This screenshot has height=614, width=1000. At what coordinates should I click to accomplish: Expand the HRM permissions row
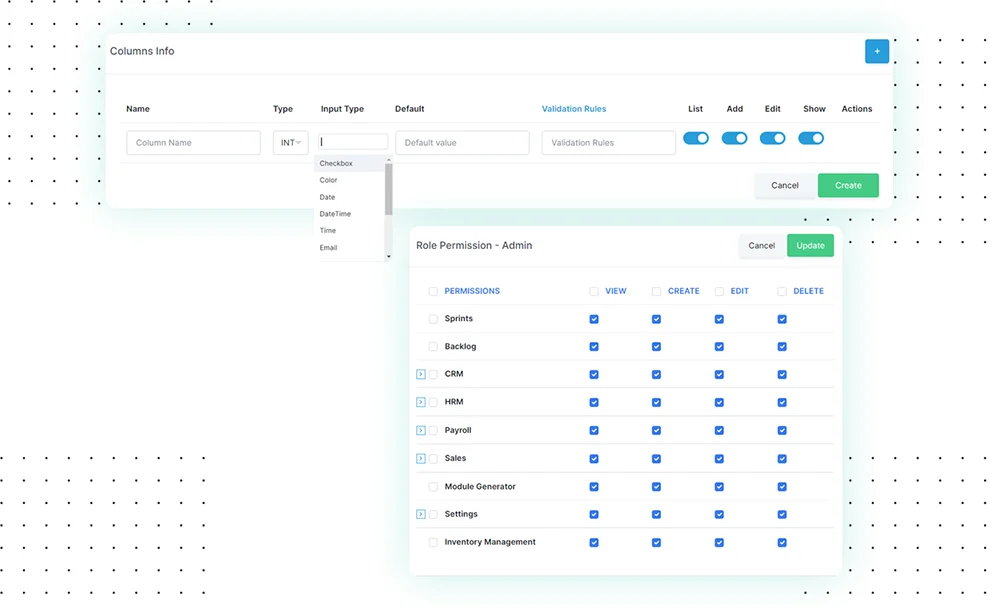[x=421, y=402]
